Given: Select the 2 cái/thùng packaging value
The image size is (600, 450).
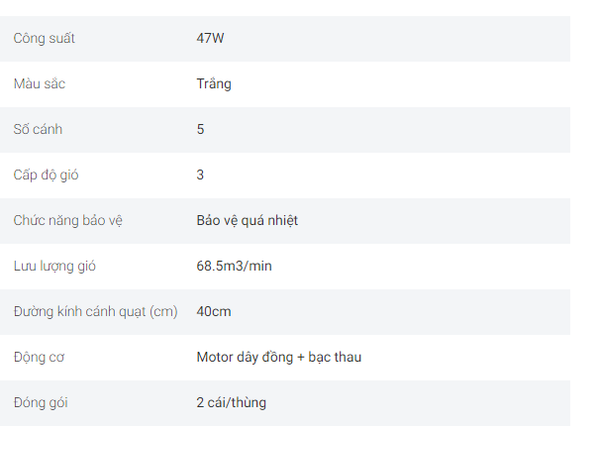Looking at the screenshot, I should pyautogui.click(x=232, y=403).
